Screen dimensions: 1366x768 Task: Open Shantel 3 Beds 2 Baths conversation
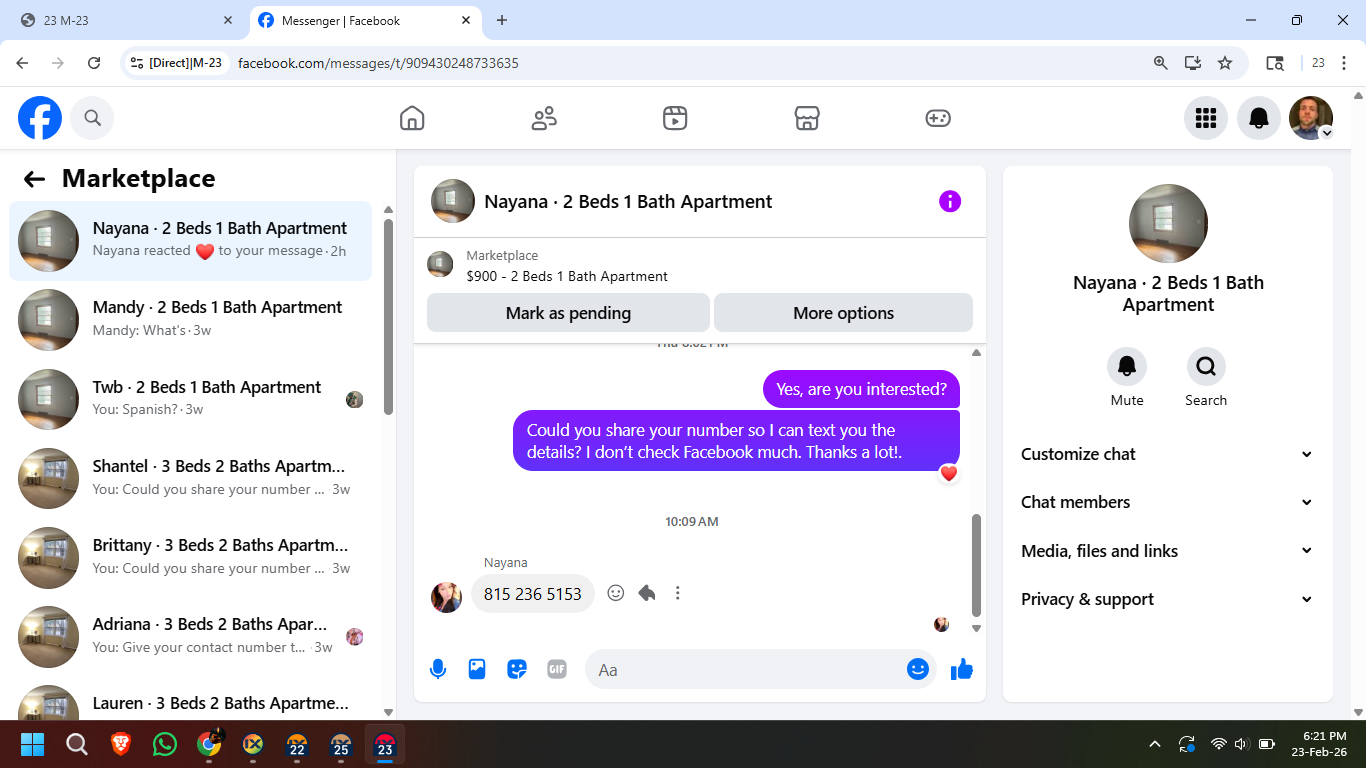point(190,478)
